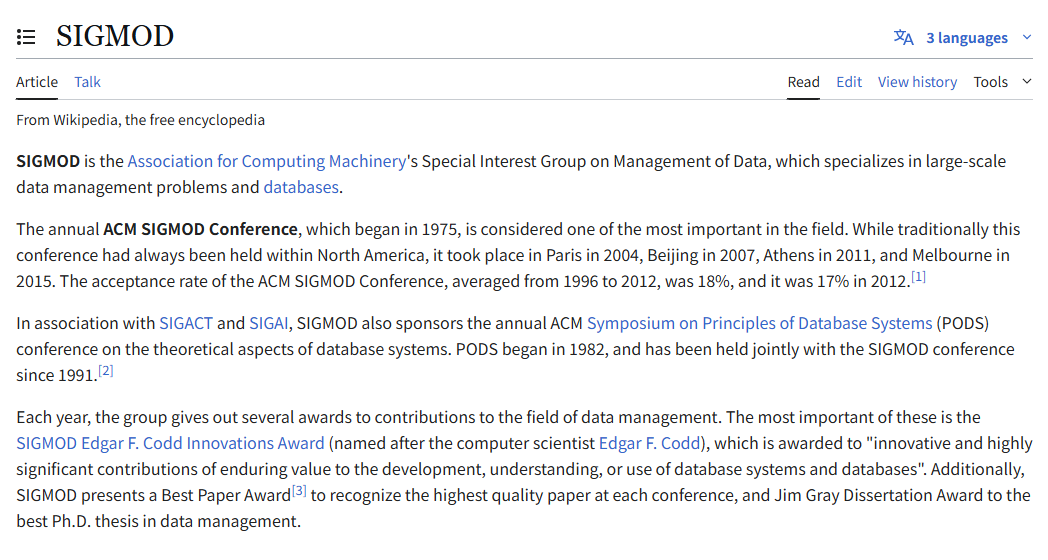Viewport: 1048px width, 560px height.
Task: Jump to citation reference [2]
Action: pos(106,371)
